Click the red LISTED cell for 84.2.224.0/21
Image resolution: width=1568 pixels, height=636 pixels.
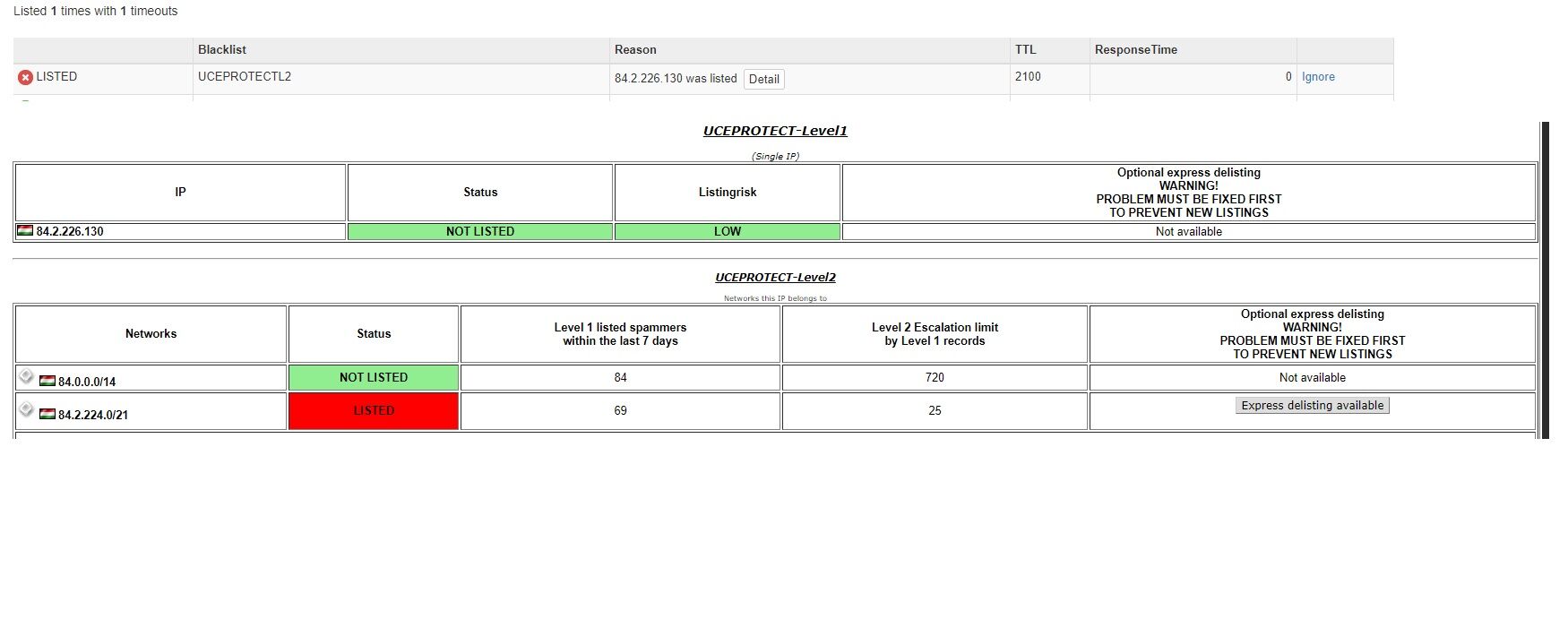click(x=374, y=410)
